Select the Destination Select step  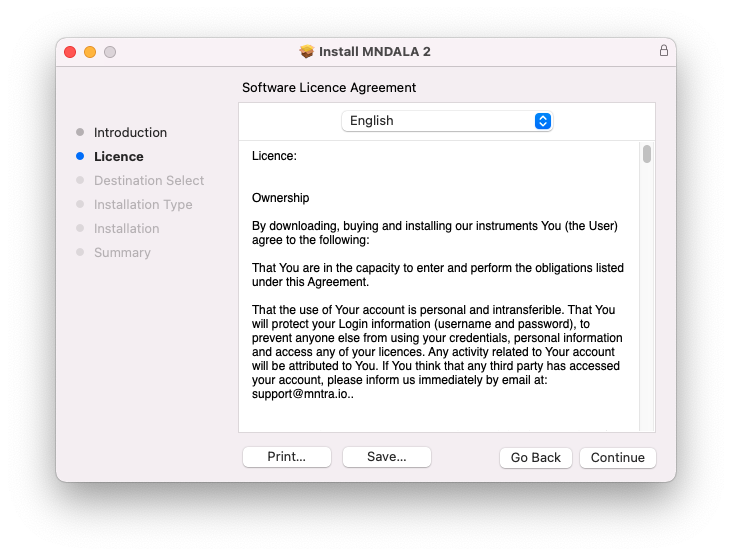click(149, 181)
